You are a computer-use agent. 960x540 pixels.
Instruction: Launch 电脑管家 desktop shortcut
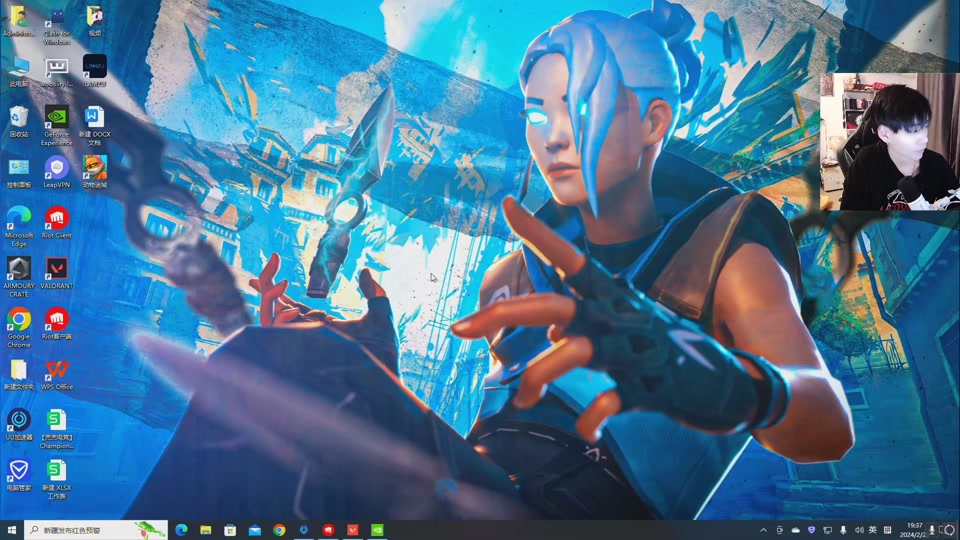tap(19, 476)
